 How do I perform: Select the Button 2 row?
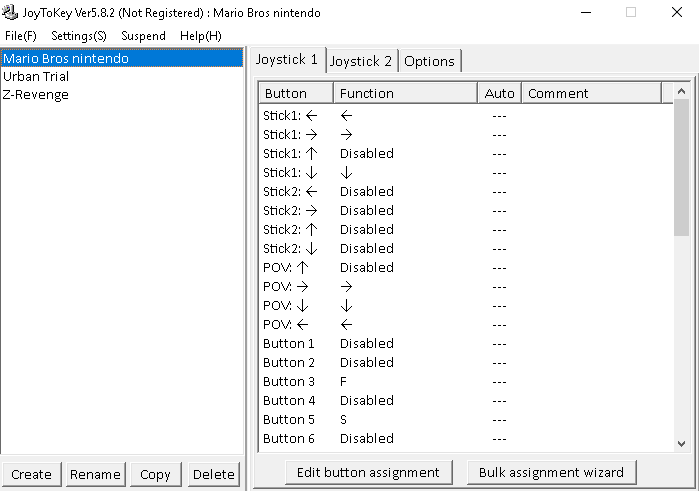pyautogui.click(x=466, y=363)
